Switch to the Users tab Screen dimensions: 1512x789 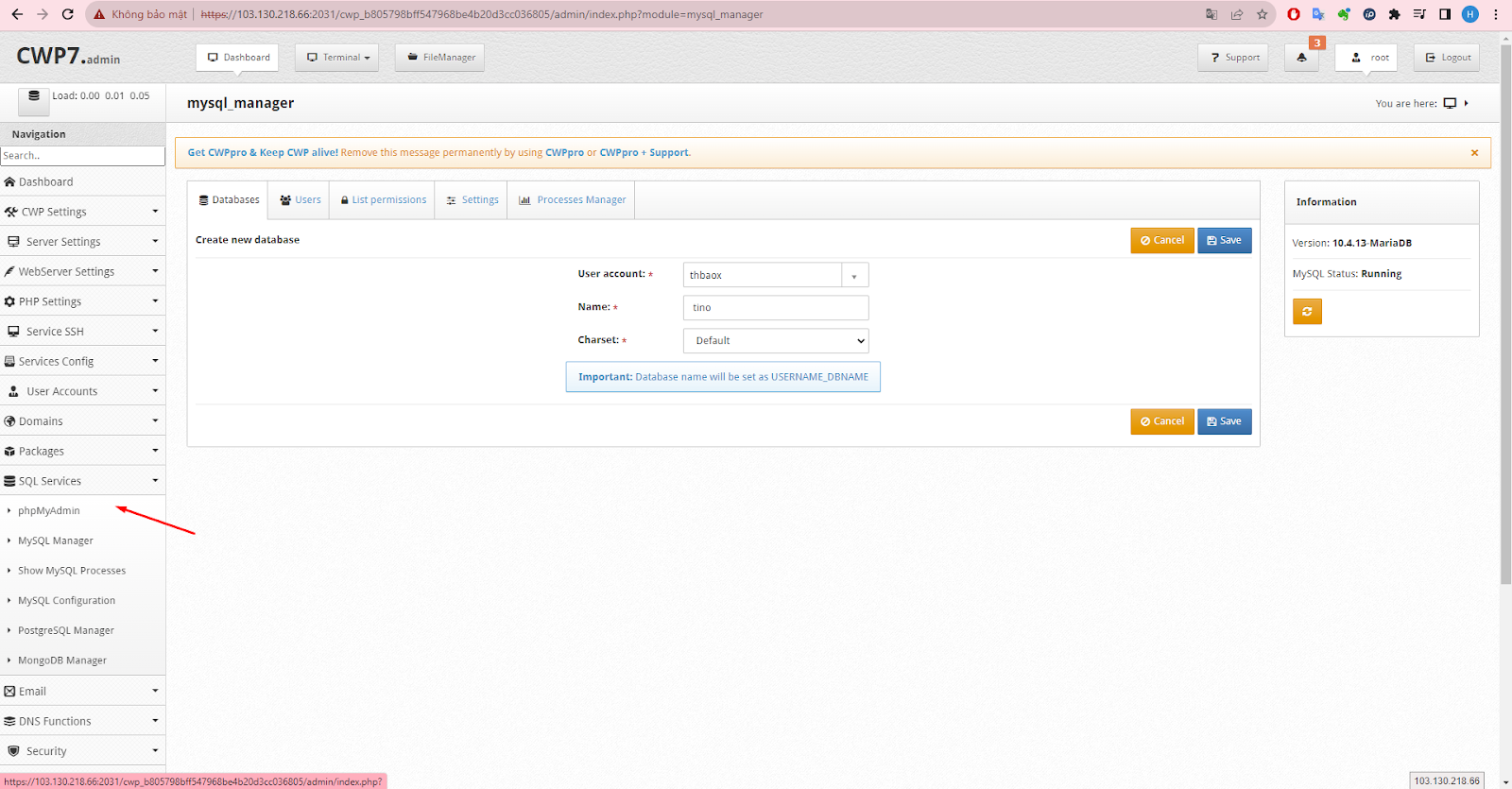301,200
